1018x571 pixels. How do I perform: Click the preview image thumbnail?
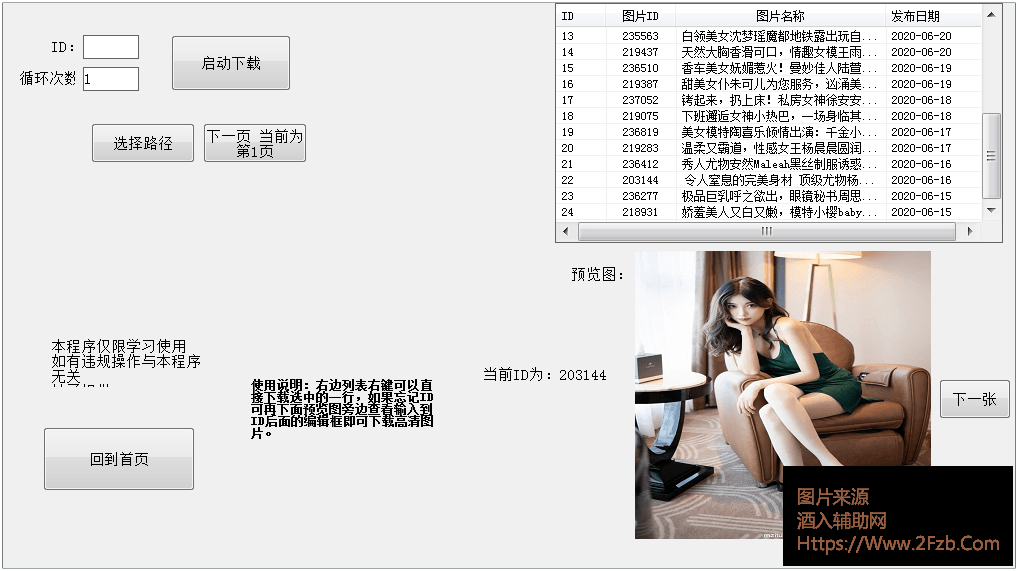[x=782, y=395]
